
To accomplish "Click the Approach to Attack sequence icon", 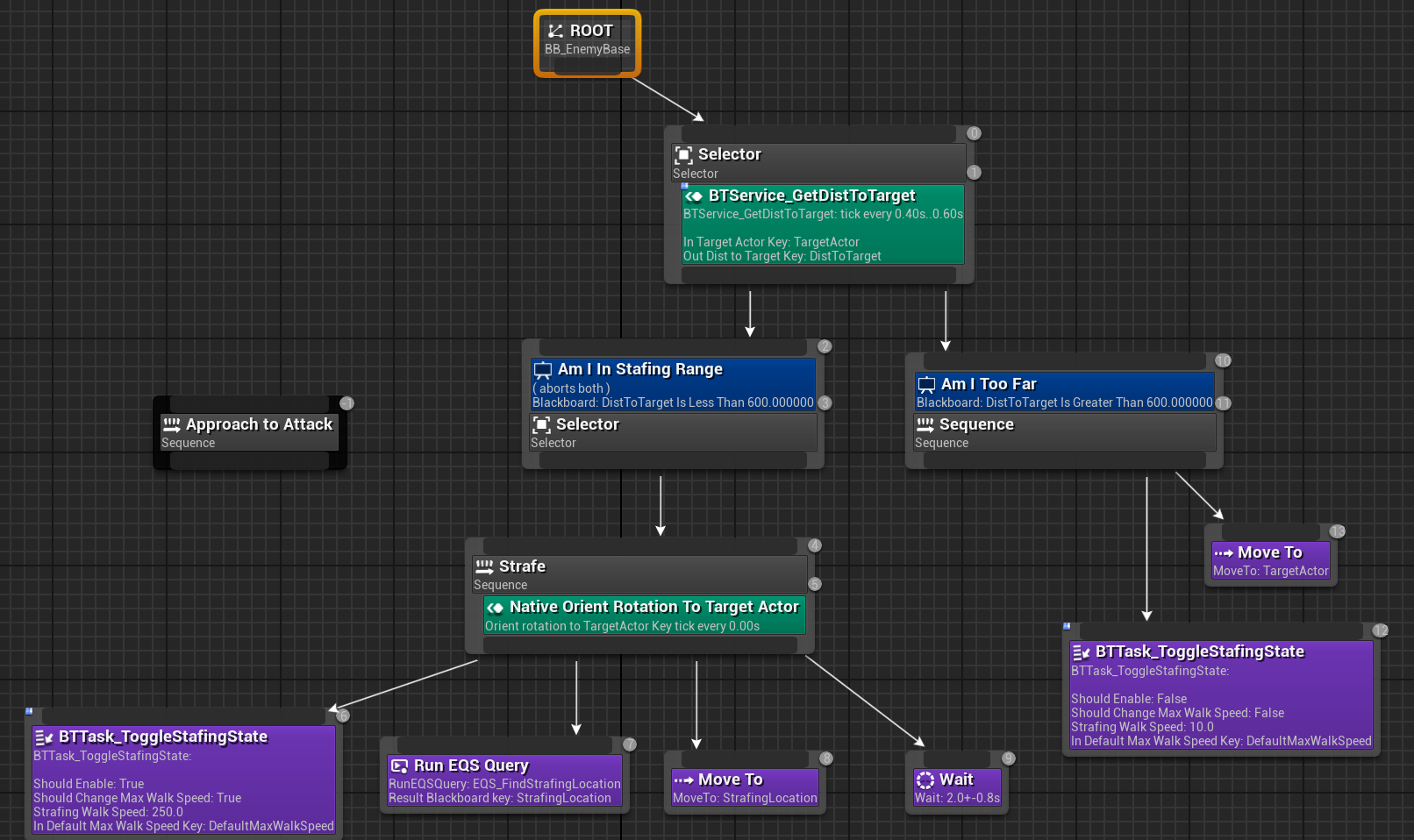I will pyautogui.click(x=171, y=424).
